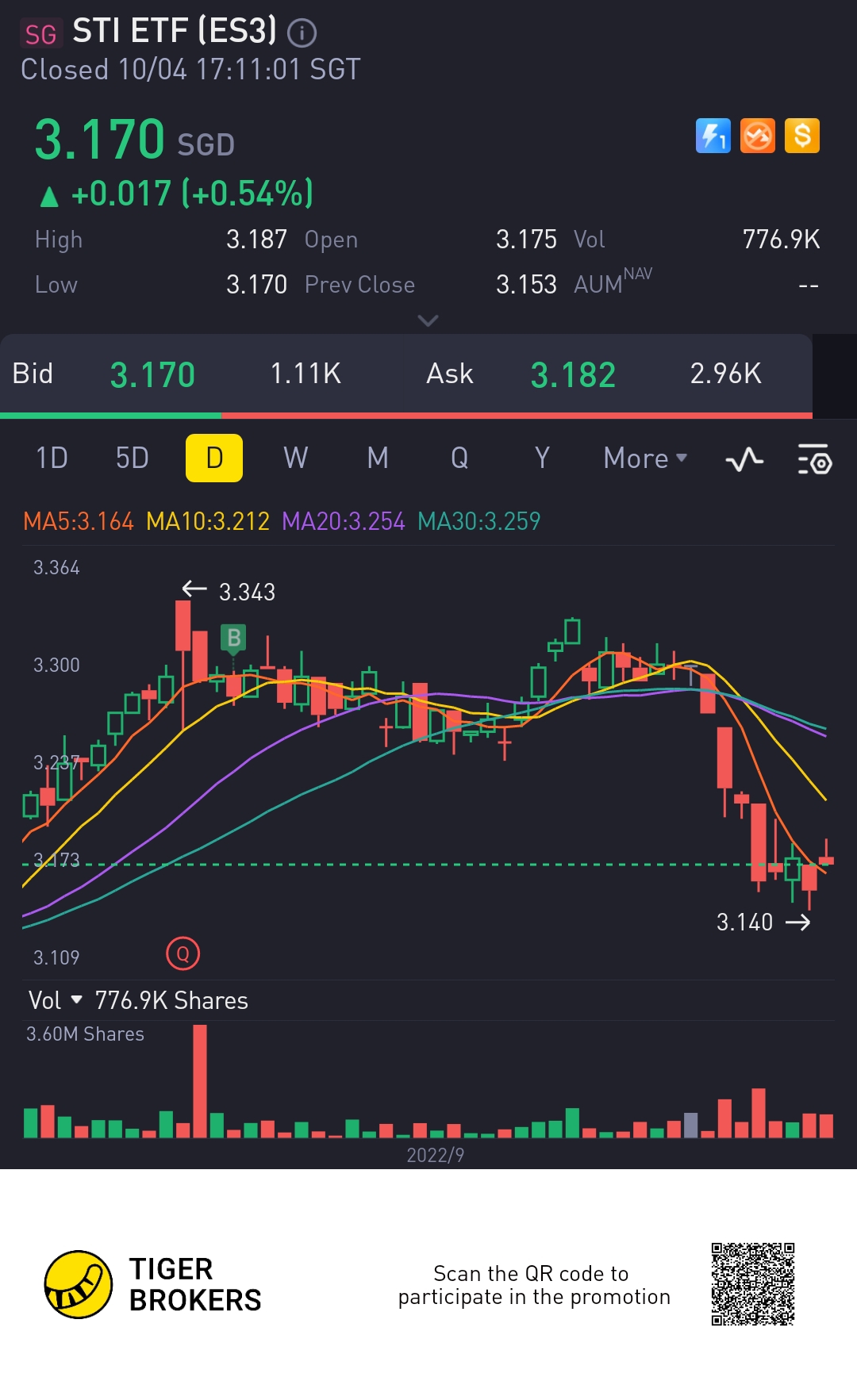
Task: Select the monthly M period
Action: coord(378,458)
